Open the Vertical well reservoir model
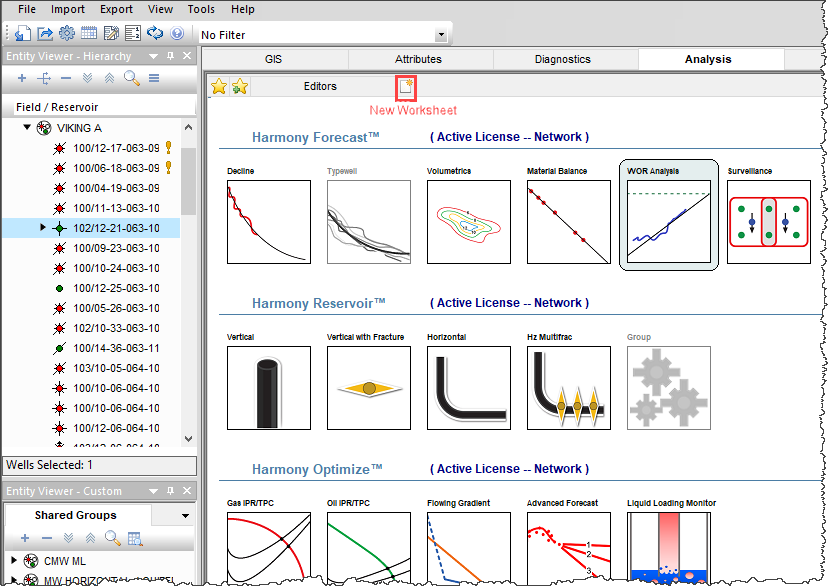This screenshot has height=586, width=828. pos(269,387)
